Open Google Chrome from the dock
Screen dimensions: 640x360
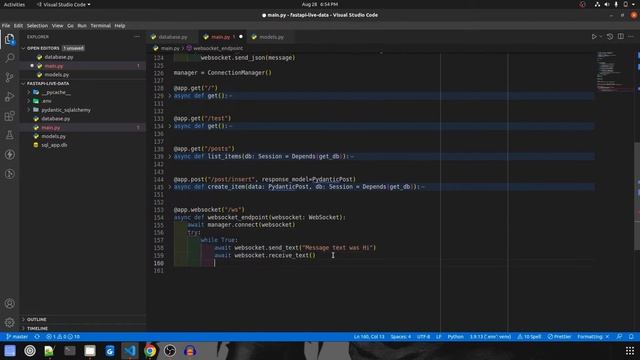pyautogui.click(x=150, y=351)
